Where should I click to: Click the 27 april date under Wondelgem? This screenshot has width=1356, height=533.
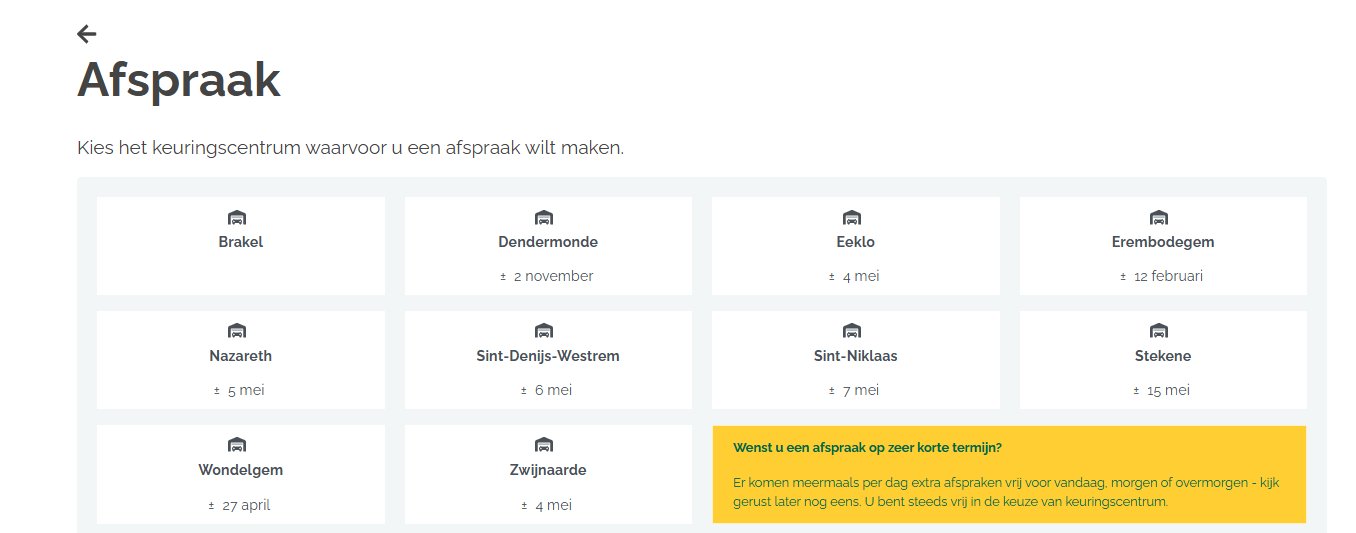click(245, 505)
